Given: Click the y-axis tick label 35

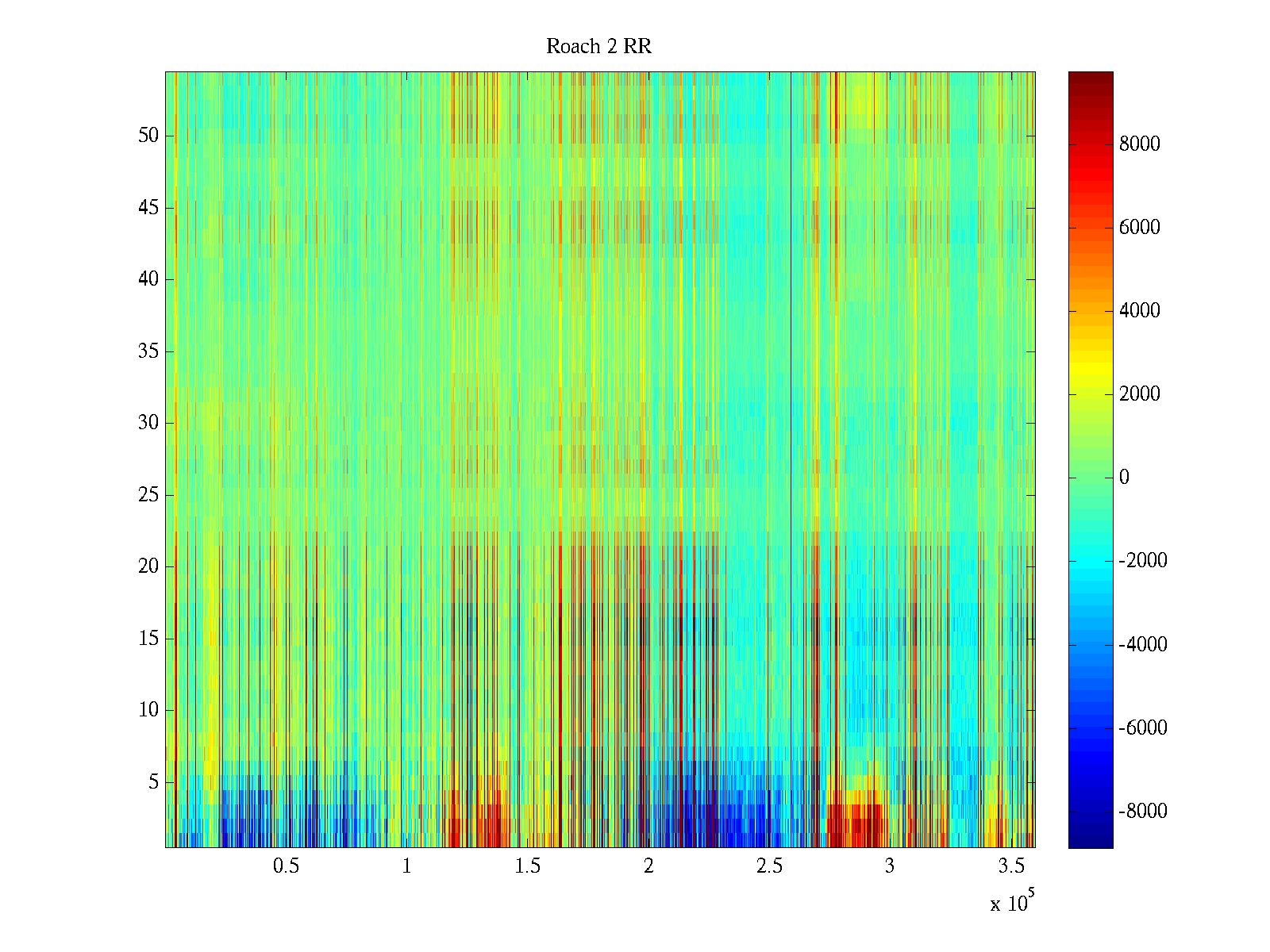Looking at the screenshot, I should 148,351.
